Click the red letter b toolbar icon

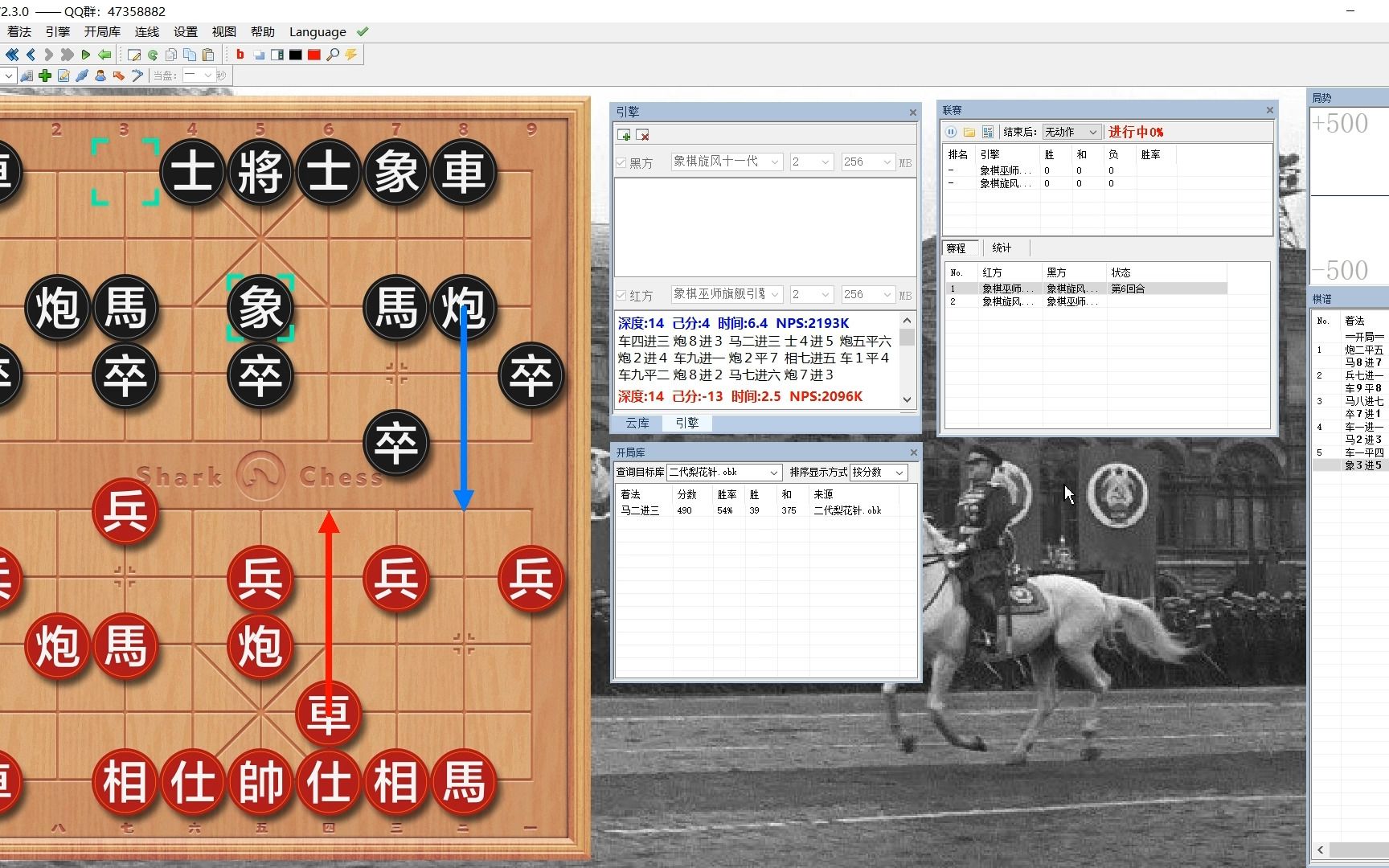240,55
